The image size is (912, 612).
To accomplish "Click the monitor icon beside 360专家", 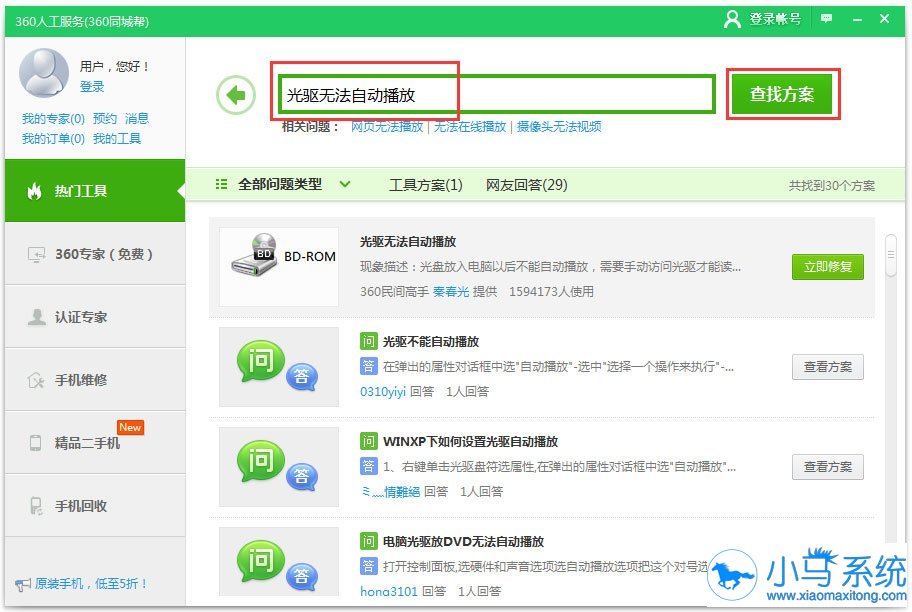I will 37,255.
